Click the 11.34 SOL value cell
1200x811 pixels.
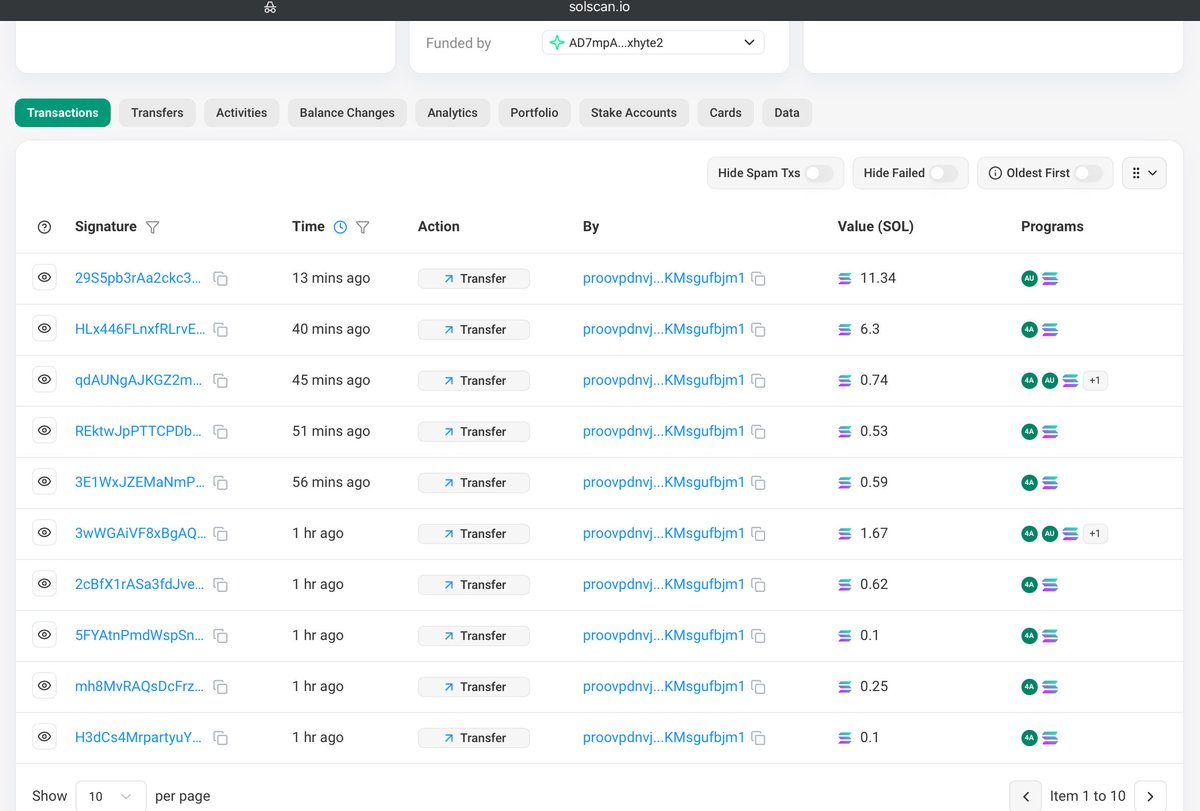867,278
